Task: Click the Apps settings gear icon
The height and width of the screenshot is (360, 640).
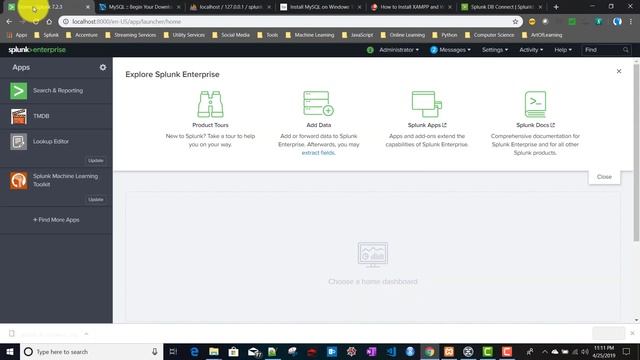Action: [103, 67]
